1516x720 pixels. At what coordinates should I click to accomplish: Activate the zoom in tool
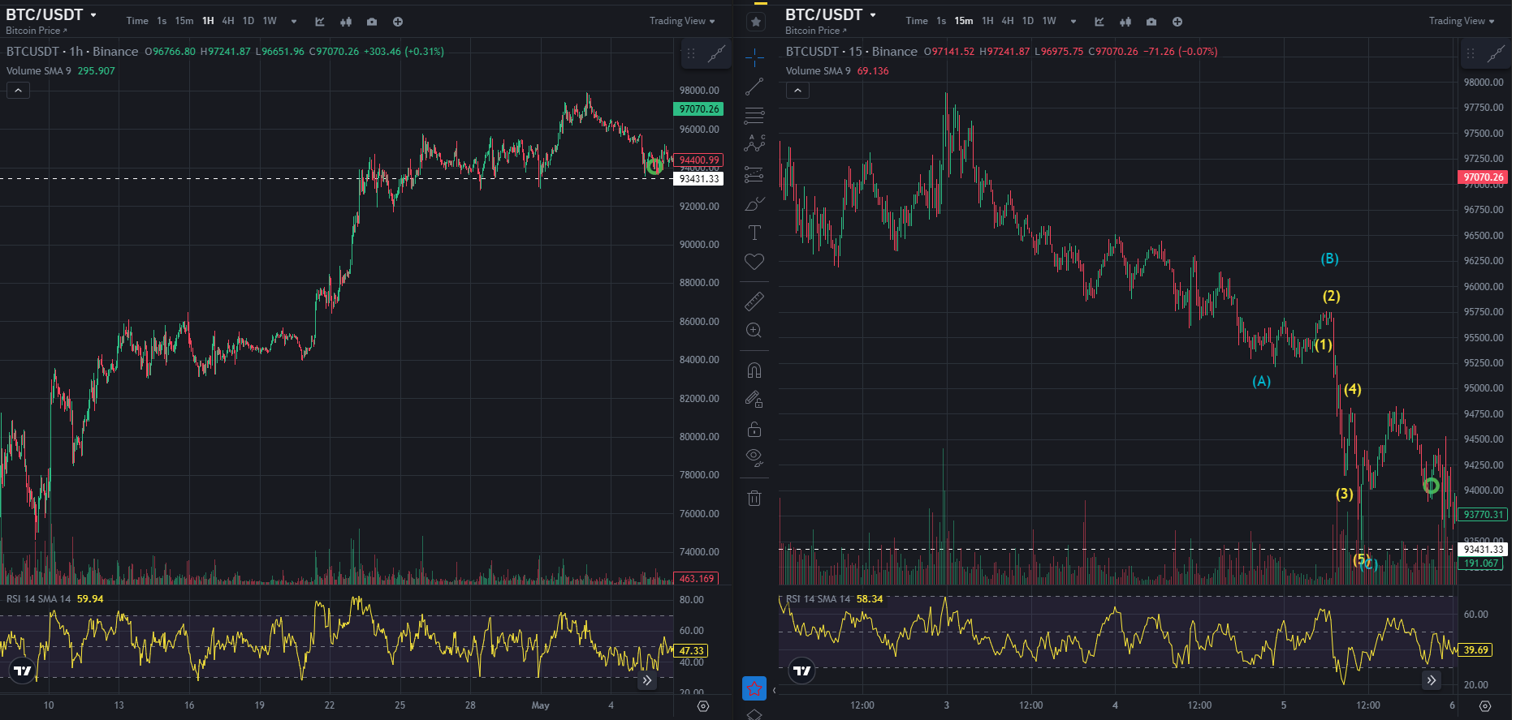[755, 330]
